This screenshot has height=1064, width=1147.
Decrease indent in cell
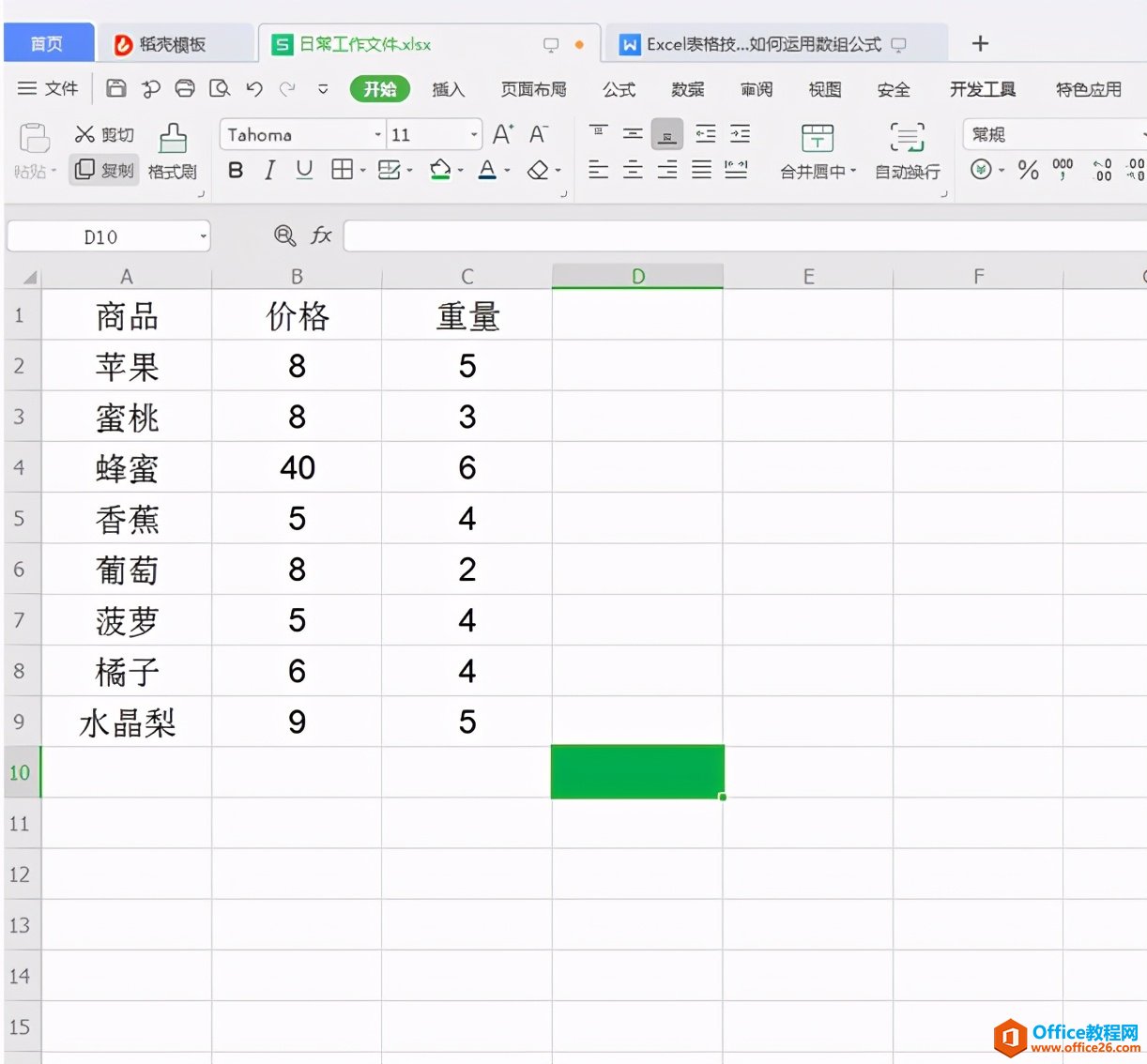click(706, 134)
